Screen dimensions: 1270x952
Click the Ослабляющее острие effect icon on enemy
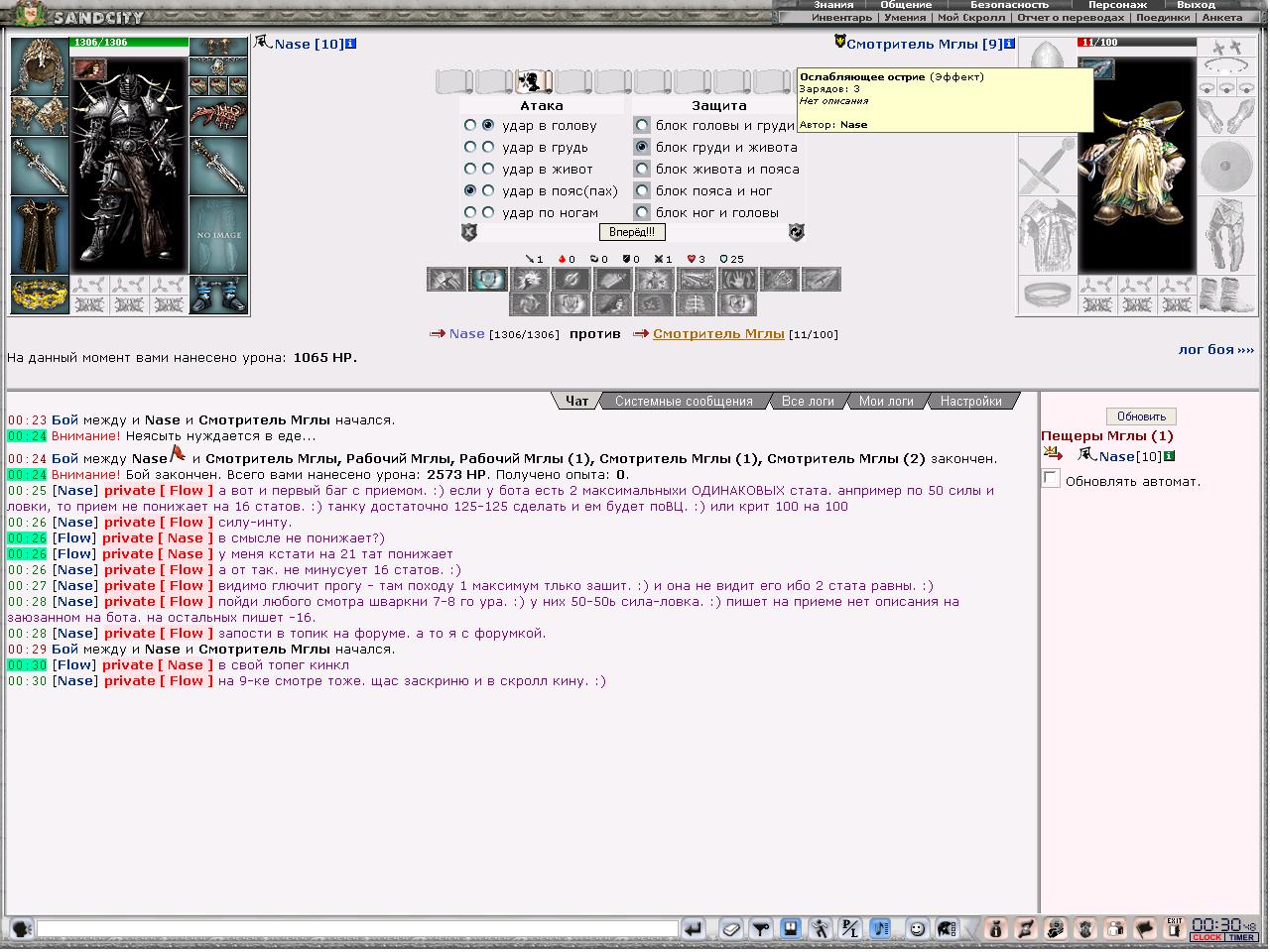pos(1096,67)
